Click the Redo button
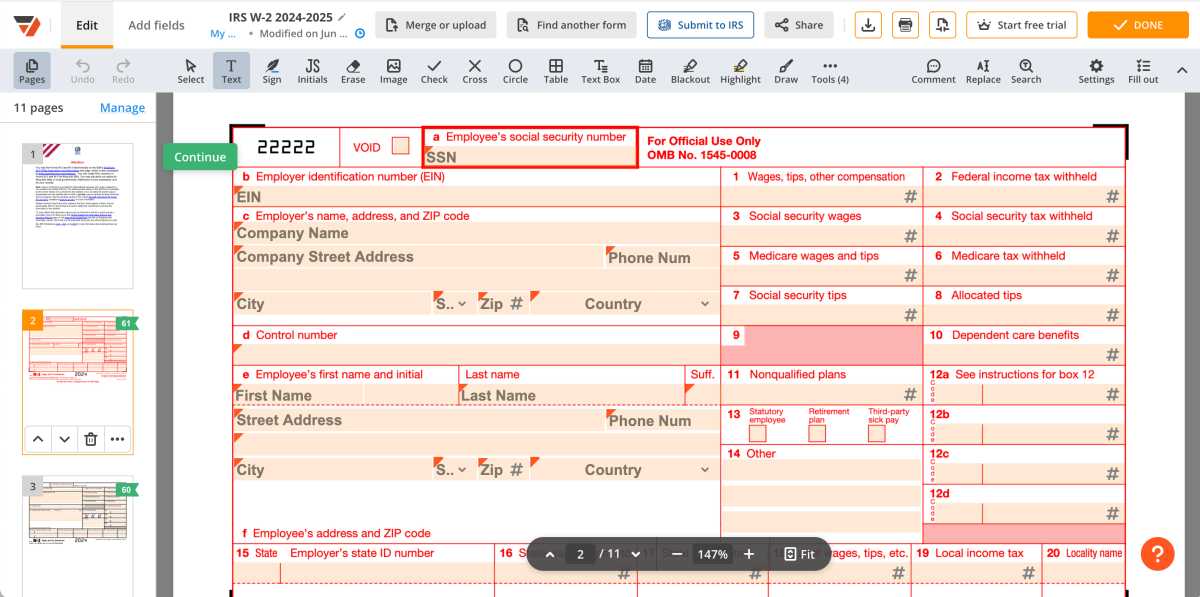1200x597 pixels. [x=123, y=70]
